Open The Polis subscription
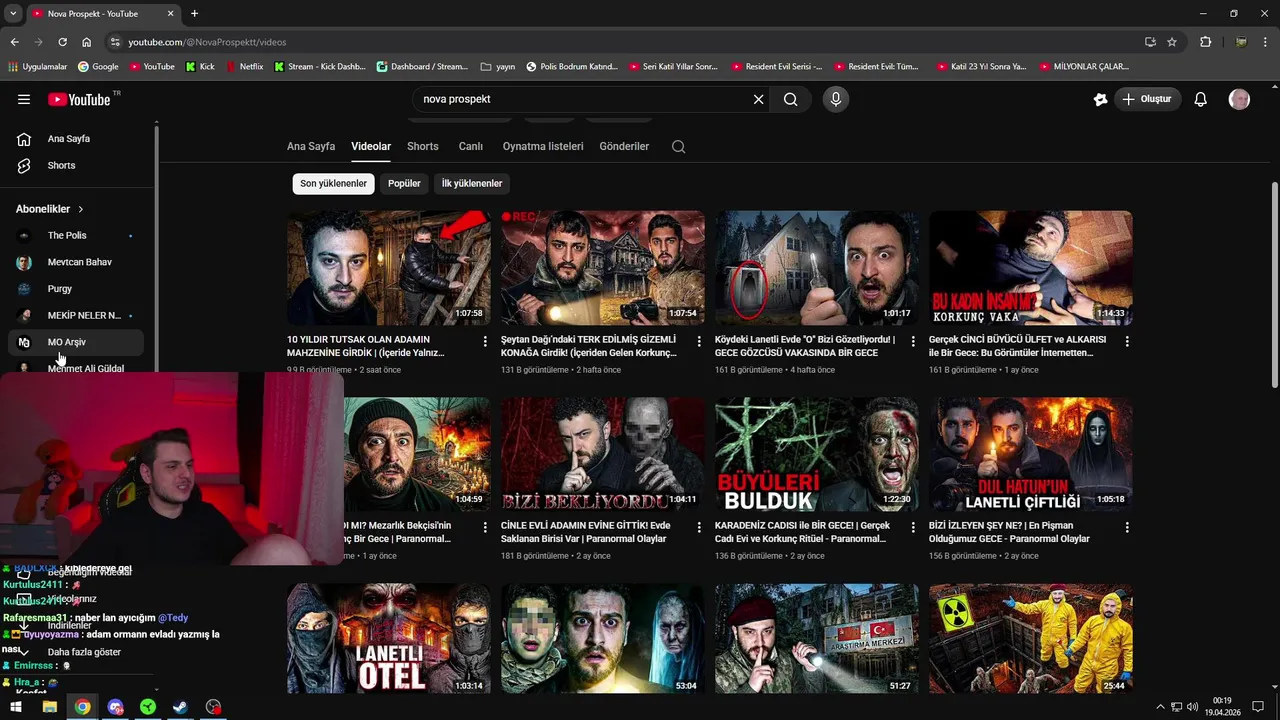Image resolution: width=1280 pixels, height=720 pixels. click(76, 235)
